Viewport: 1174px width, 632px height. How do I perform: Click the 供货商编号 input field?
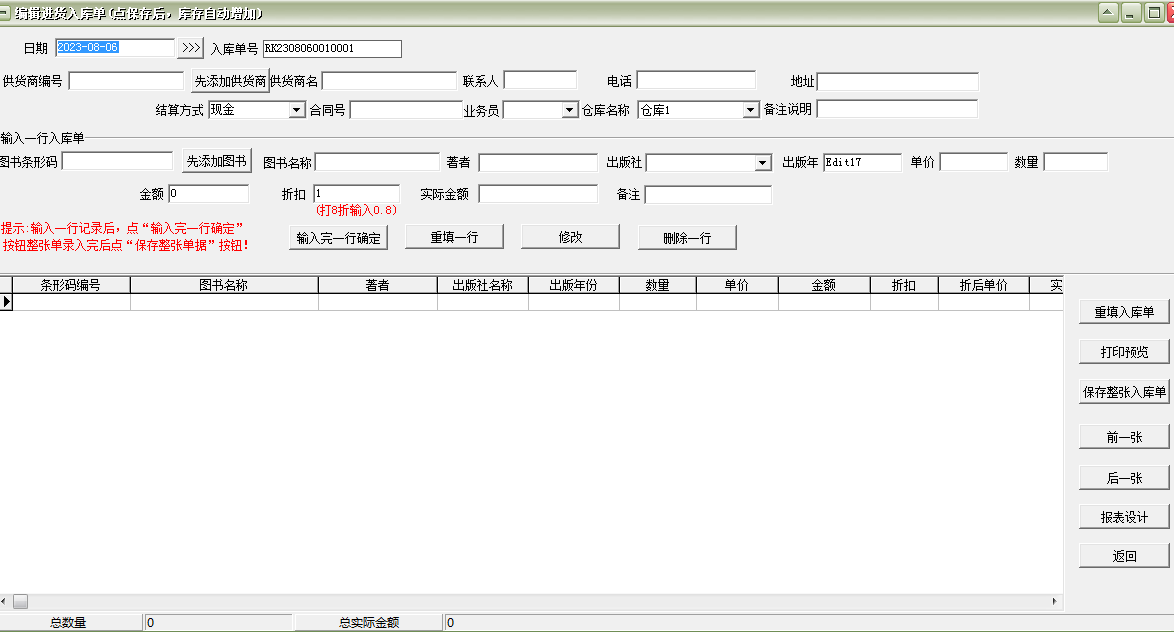pos(126,81)
